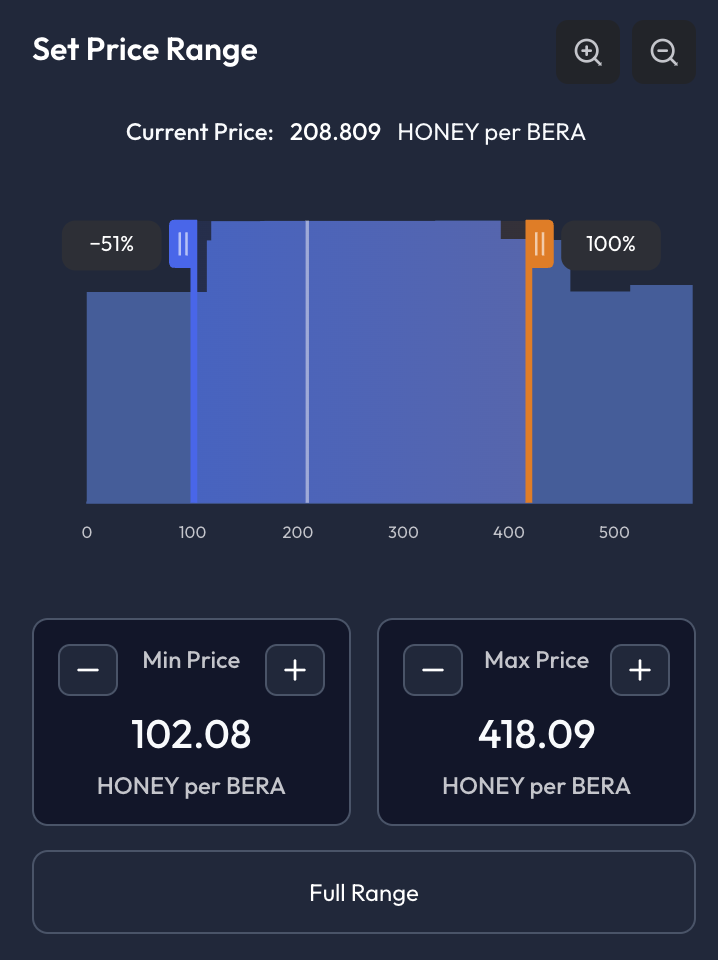Click the current price value 208.809
The image size is (718, 960).
click(x=335, y=132)
